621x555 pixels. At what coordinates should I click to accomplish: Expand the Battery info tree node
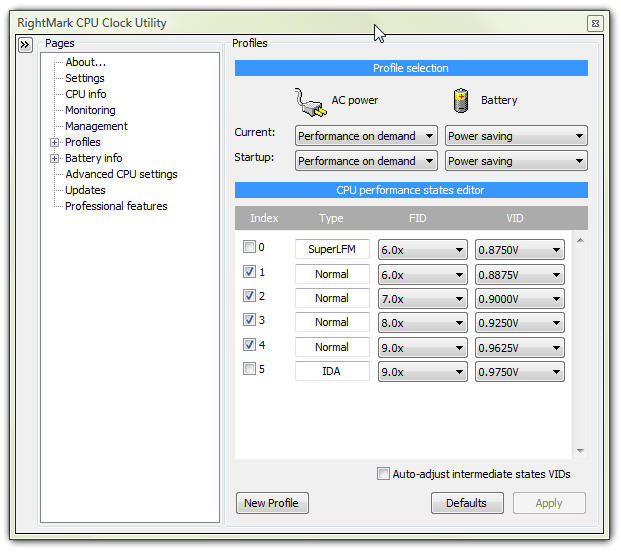(x=54, y=158)
